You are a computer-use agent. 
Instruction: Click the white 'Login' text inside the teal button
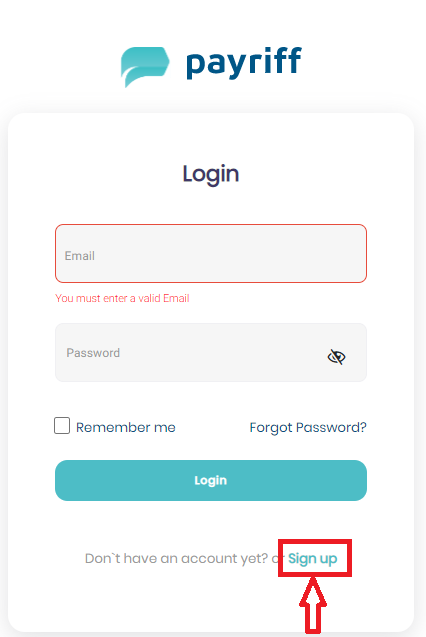211,480
